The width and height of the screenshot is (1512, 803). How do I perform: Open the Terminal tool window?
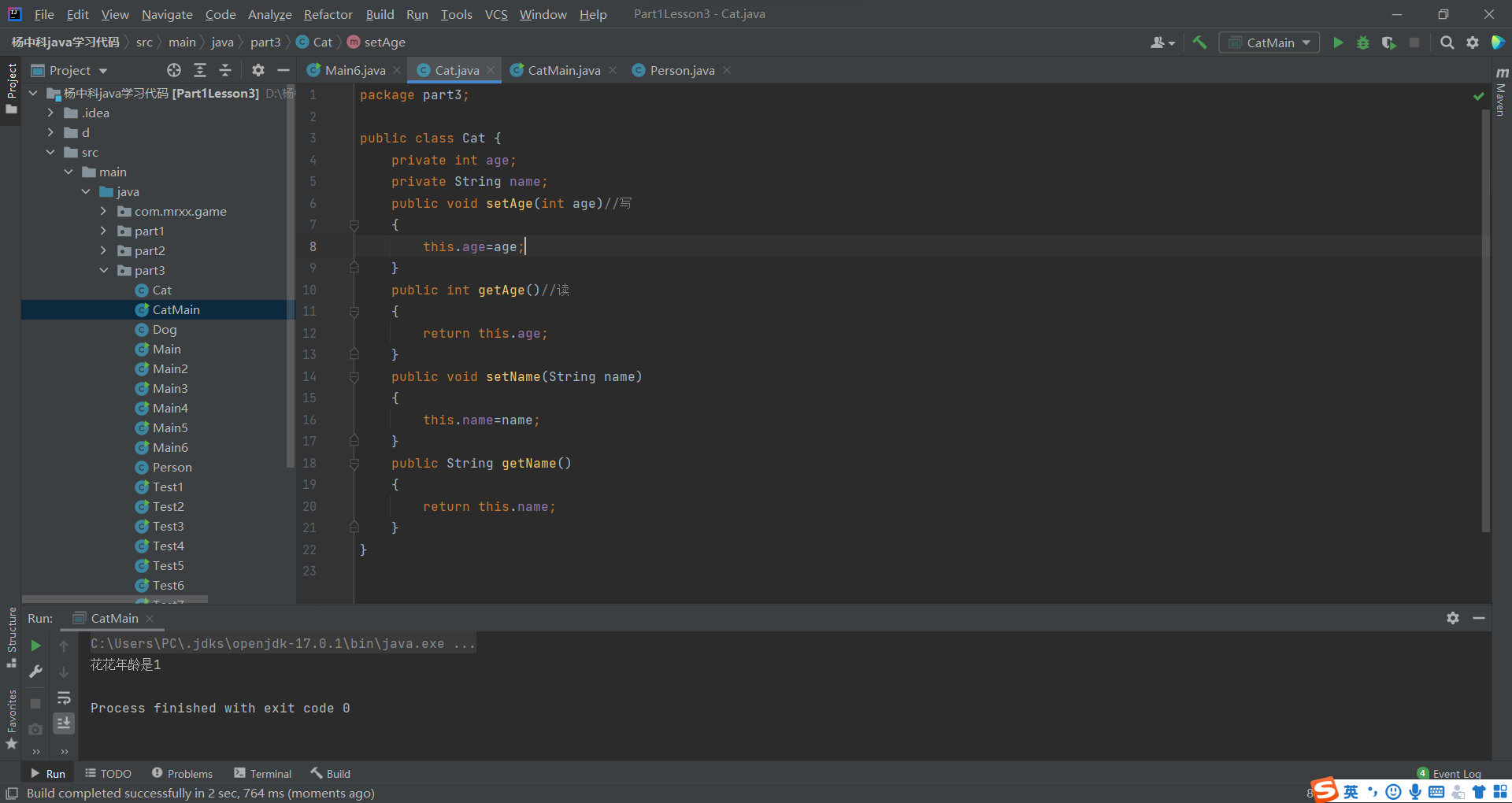[x=270, y=773]
